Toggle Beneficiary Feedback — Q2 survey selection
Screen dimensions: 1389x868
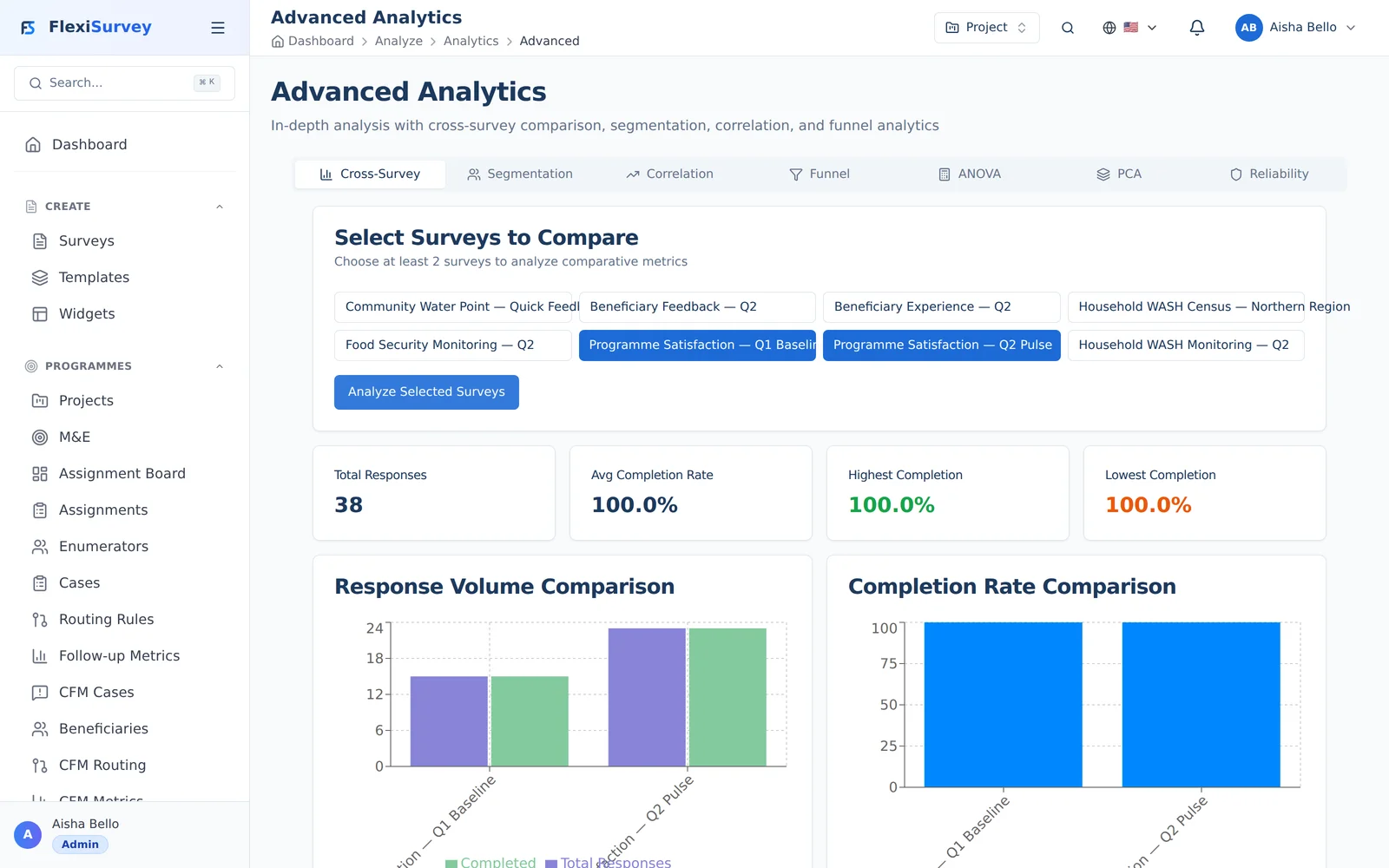[x=697, y=307]
